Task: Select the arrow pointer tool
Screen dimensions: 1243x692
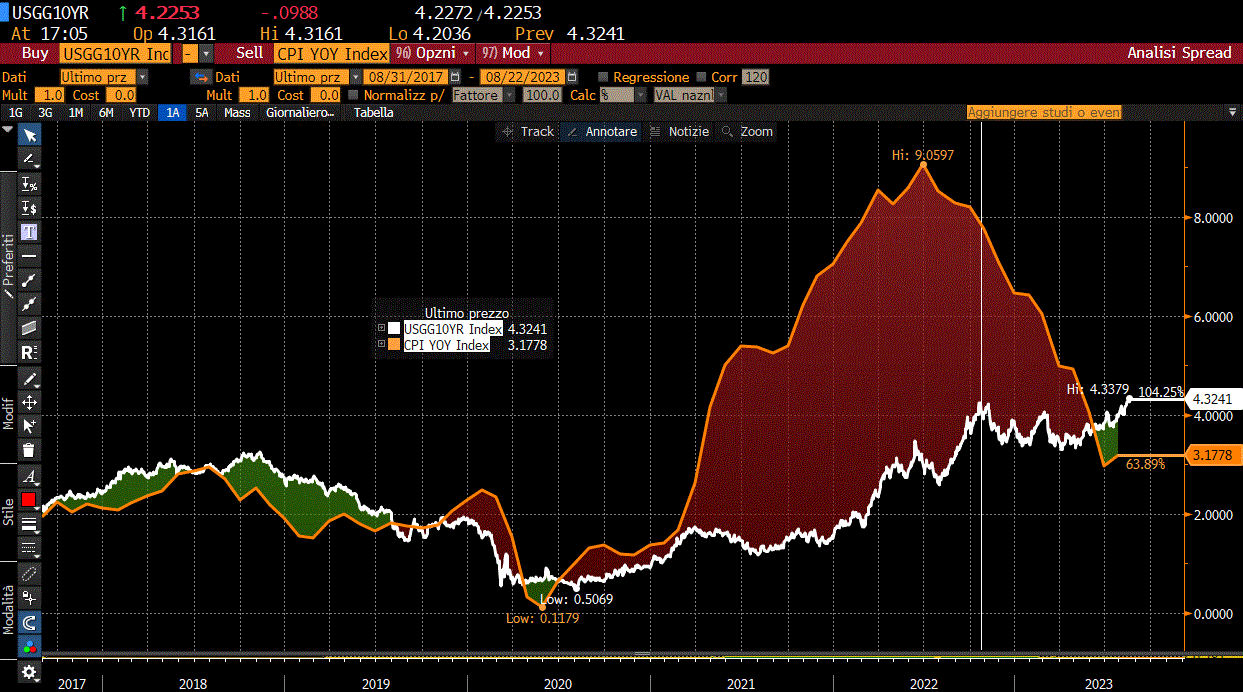Action: tap(30, 136)
